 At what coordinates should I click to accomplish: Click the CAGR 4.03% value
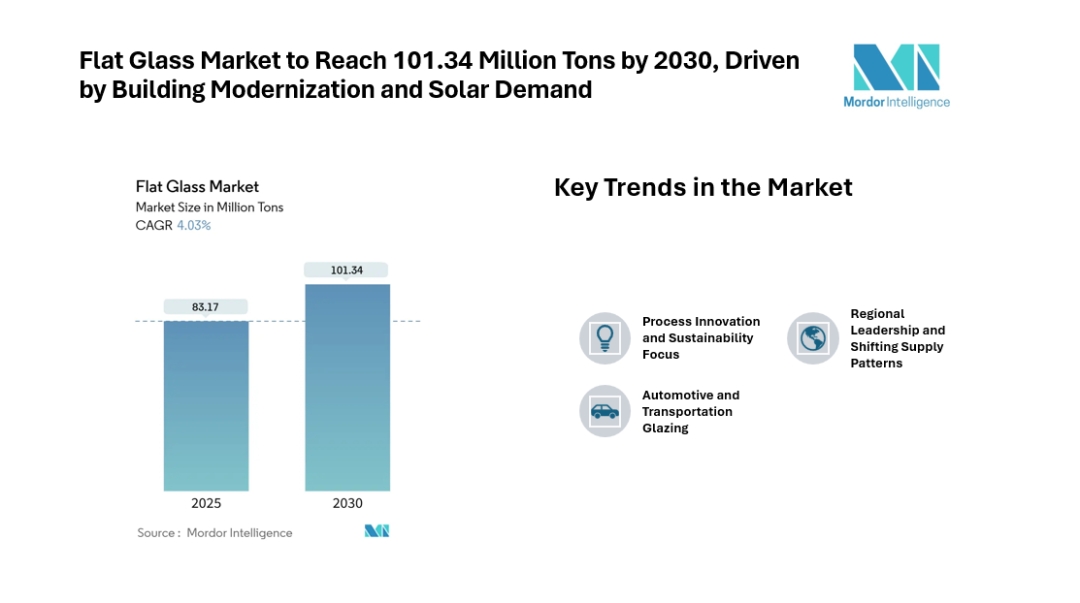tap(194, 226)
